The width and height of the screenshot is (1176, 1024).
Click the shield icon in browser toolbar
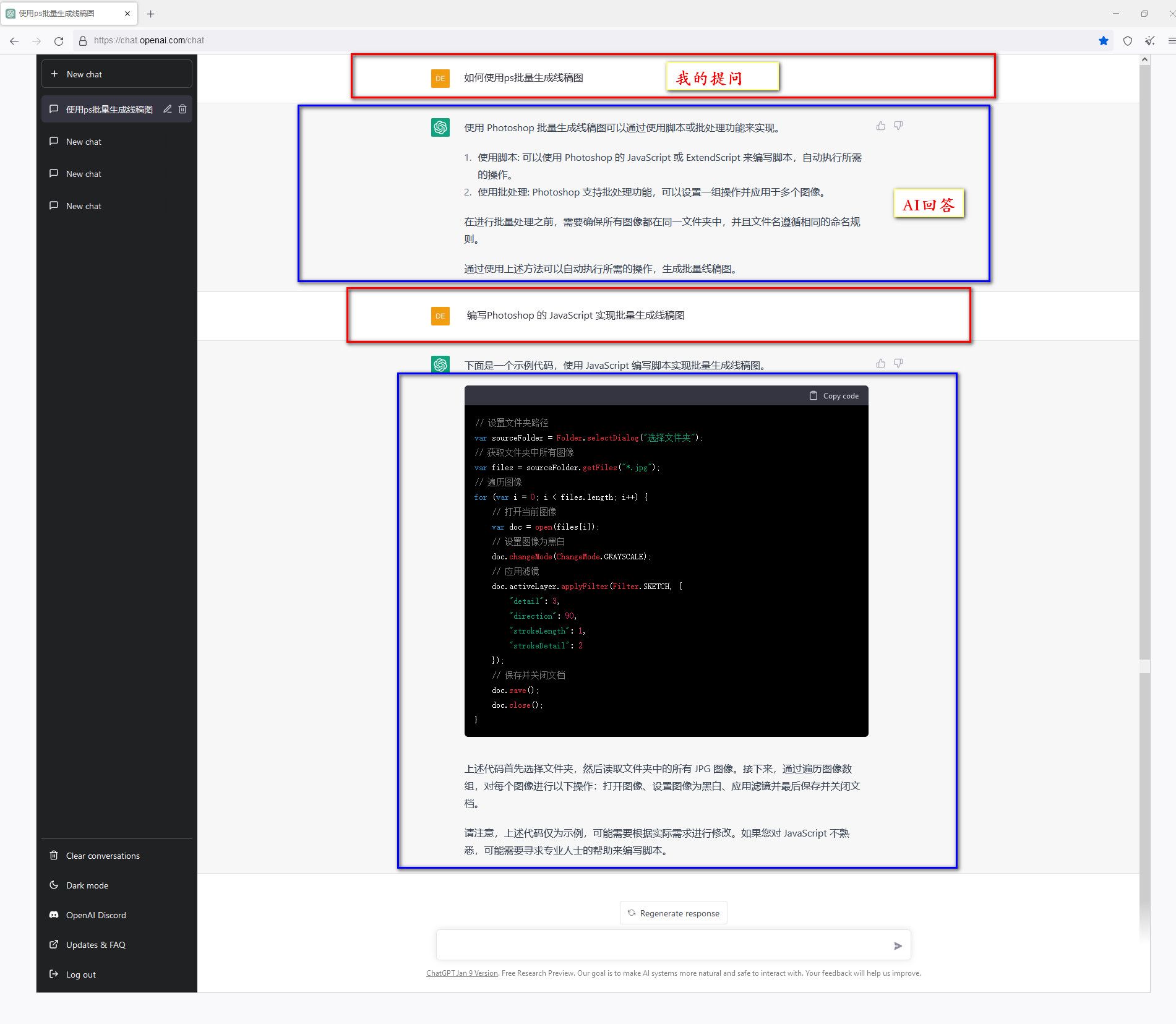click(x=1127, y=41)
